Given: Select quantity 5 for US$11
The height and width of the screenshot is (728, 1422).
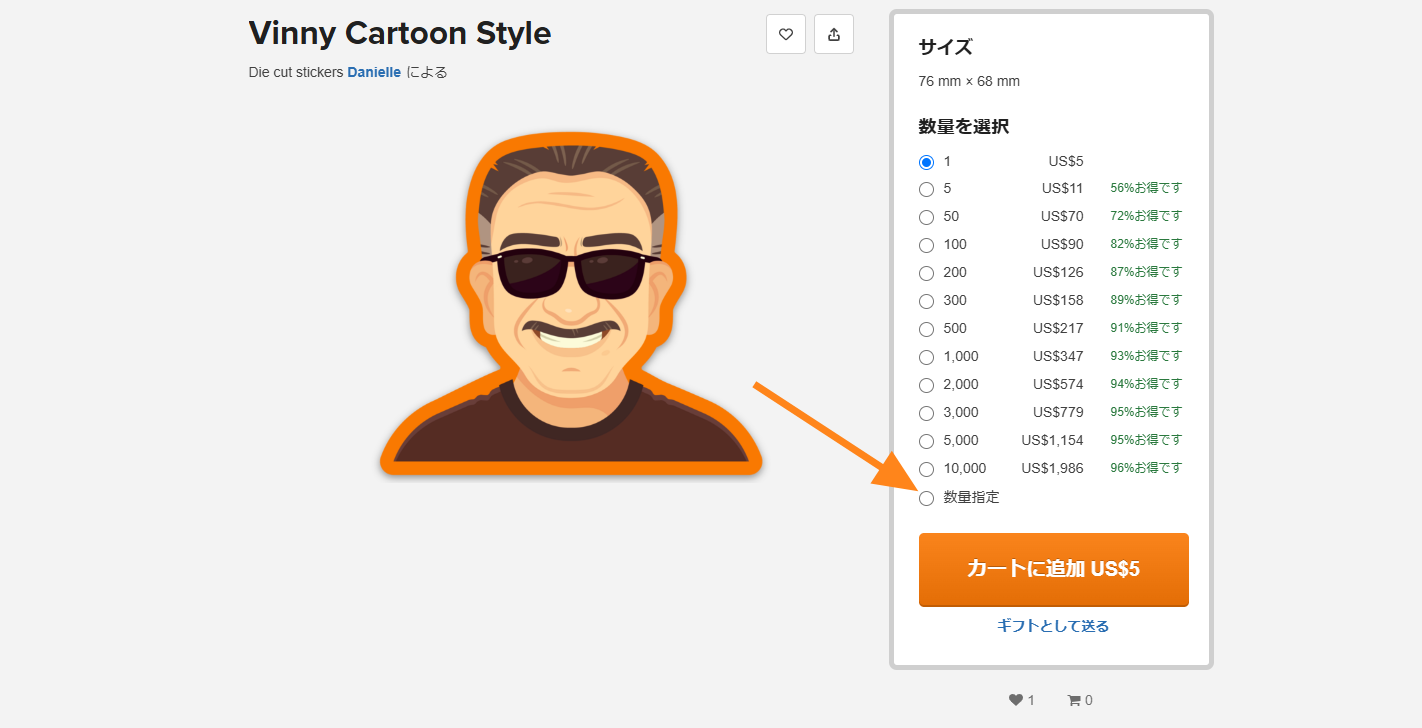Looking at the screenshot, I should (926, 189).
